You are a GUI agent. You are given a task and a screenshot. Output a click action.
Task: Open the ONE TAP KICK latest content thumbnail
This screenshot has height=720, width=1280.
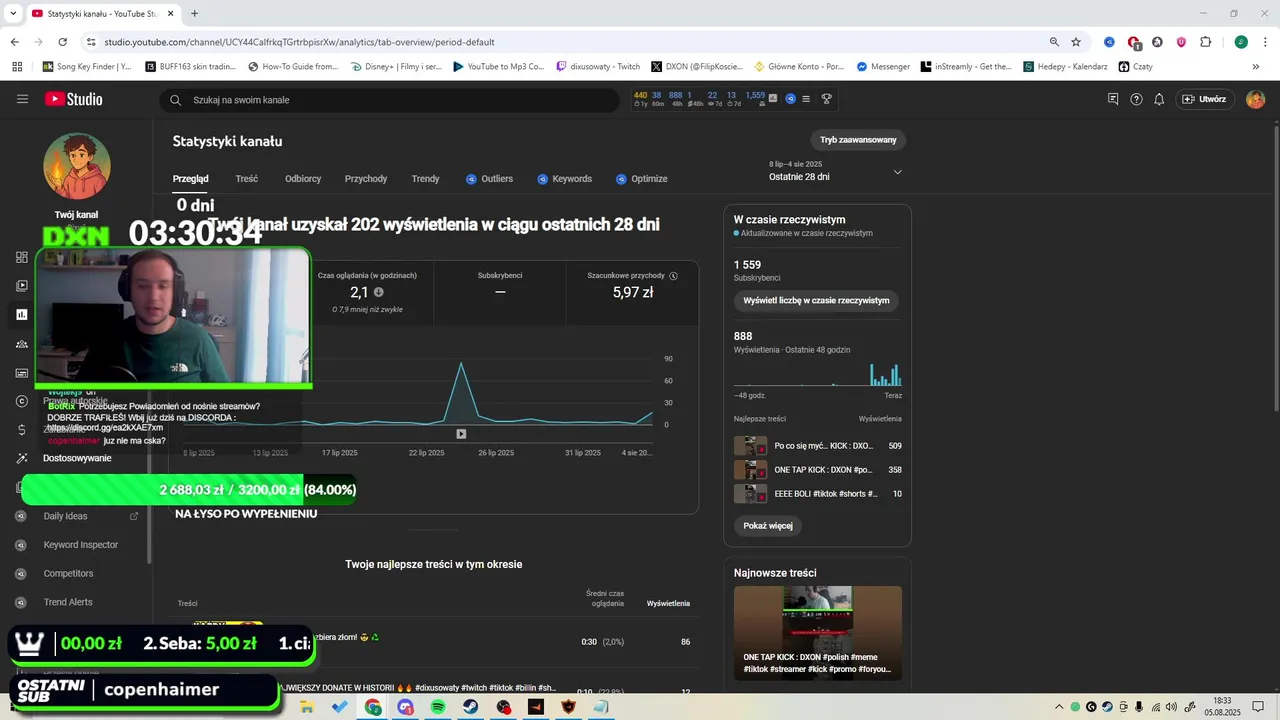point(818,634)
